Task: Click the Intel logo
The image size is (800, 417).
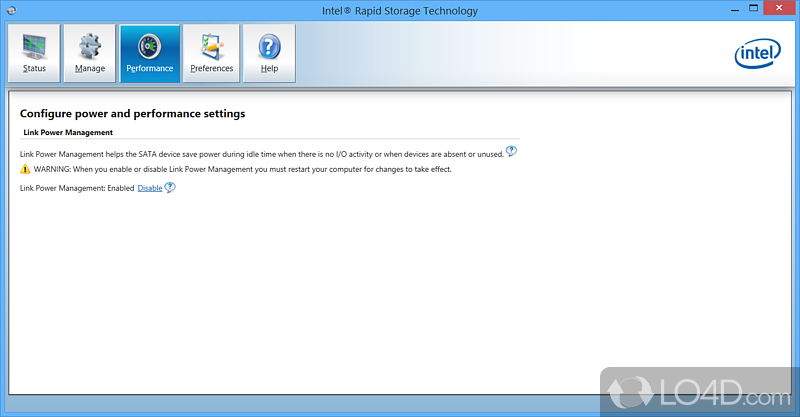Action: click(757, 54)
